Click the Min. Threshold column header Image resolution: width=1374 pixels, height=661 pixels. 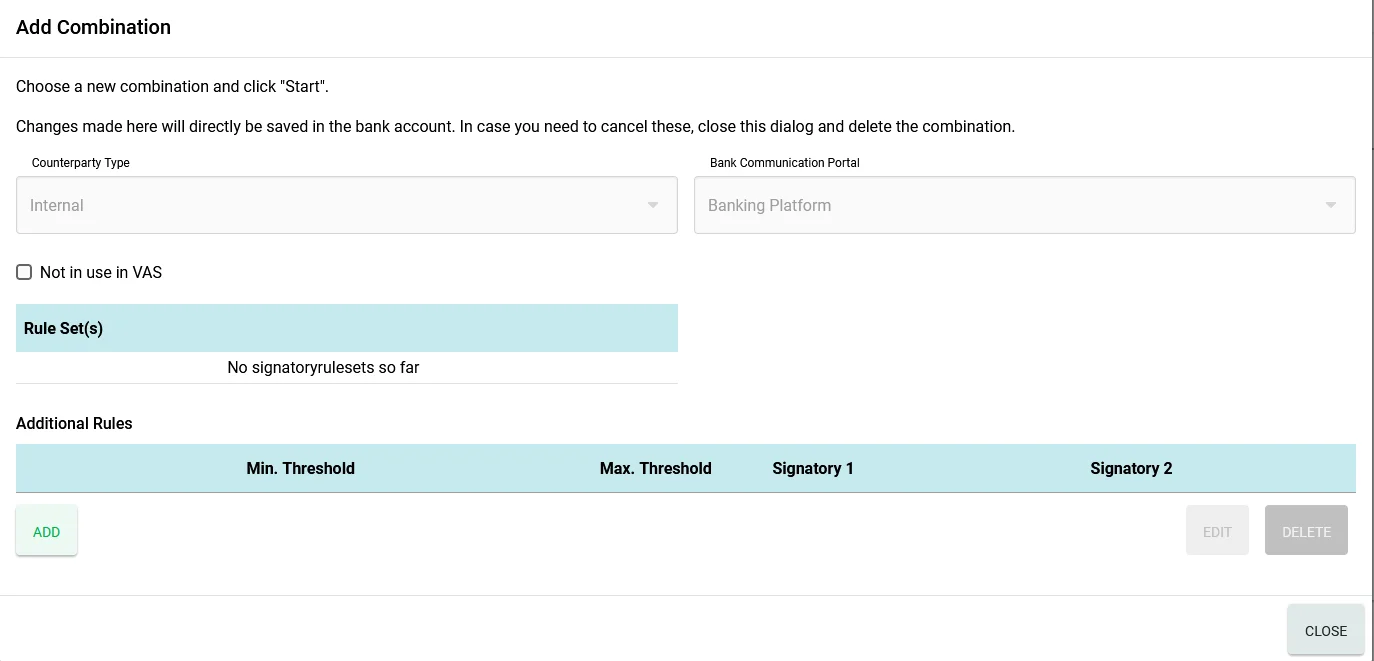click(x=301, y=468)
